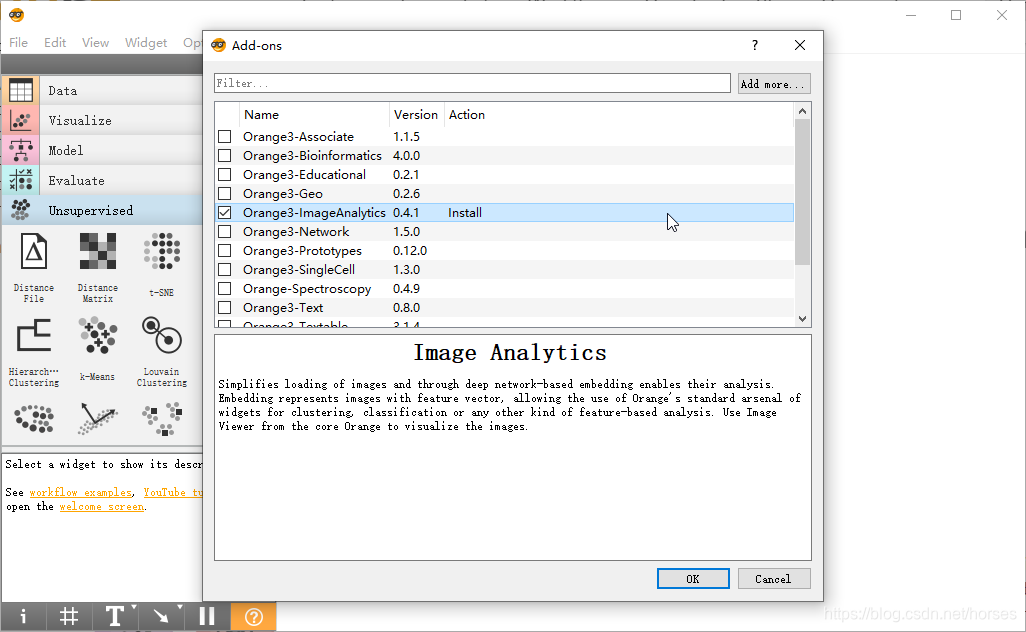Open the View menu
The height and width of the screenshot is (632, 1026).
(x=96, y=43)
